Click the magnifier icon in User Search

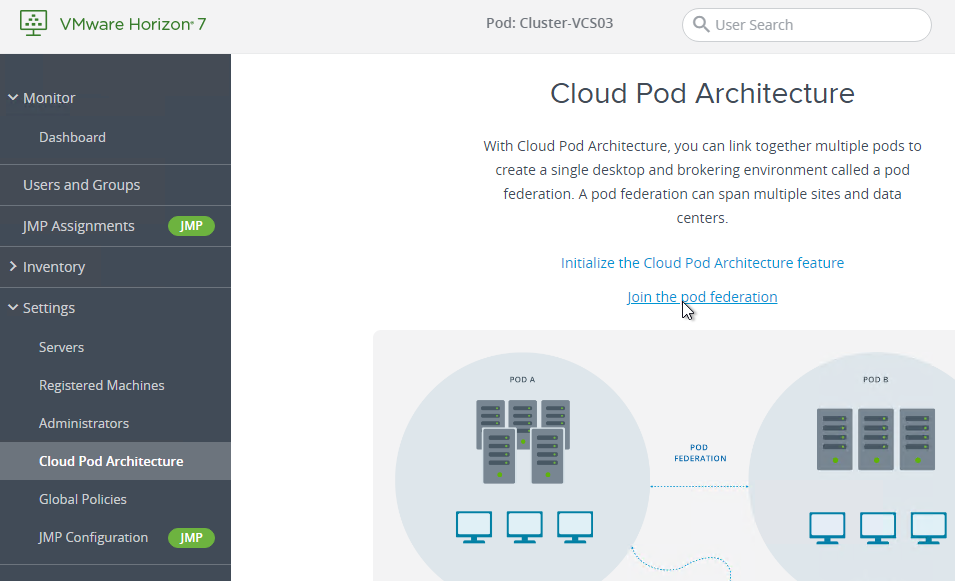(701, 24)
